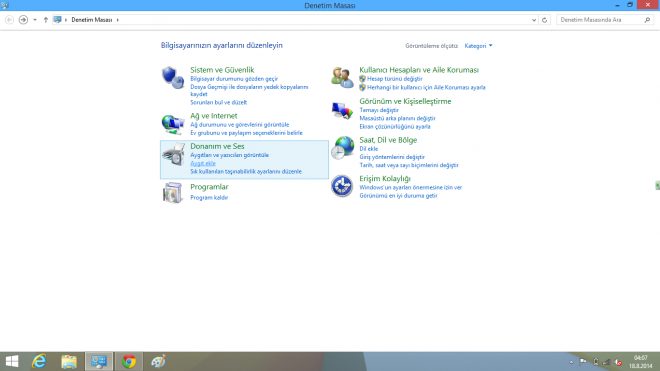This screenshot has height=371, width=660.
Task: Open the Programlar icon
Action: 172,193
